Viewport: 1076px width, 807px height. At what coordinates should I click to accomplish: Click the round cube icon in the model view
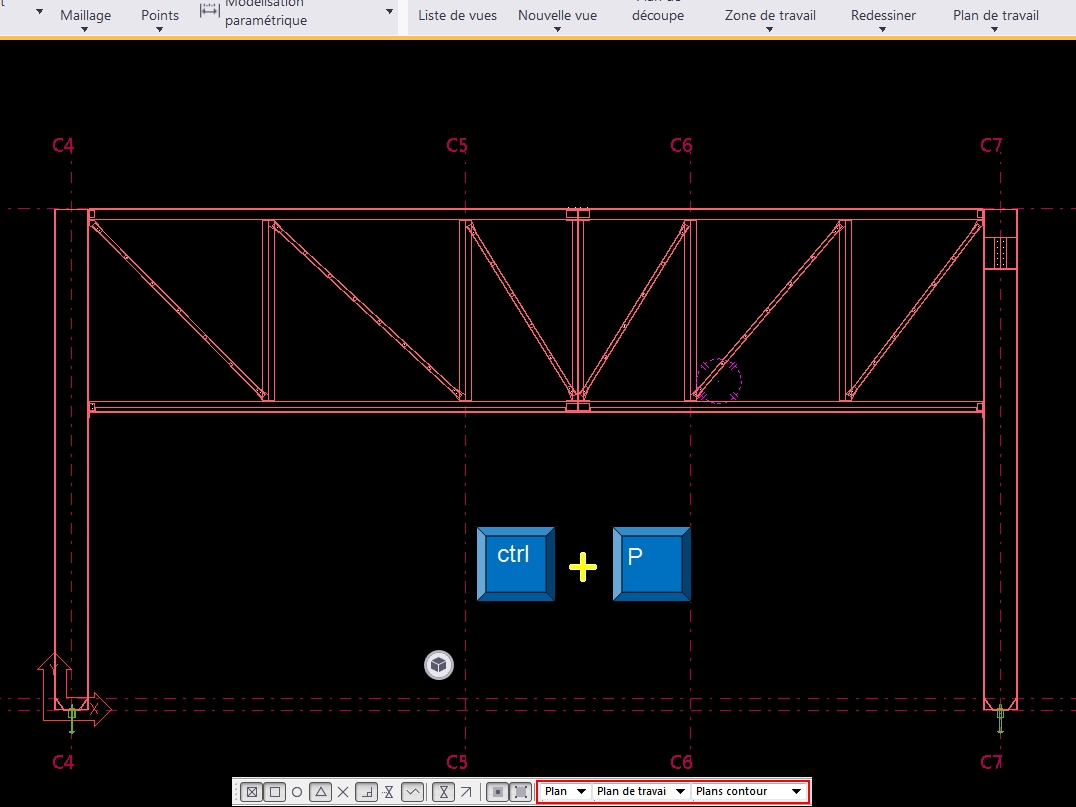(x=439, y=665)
